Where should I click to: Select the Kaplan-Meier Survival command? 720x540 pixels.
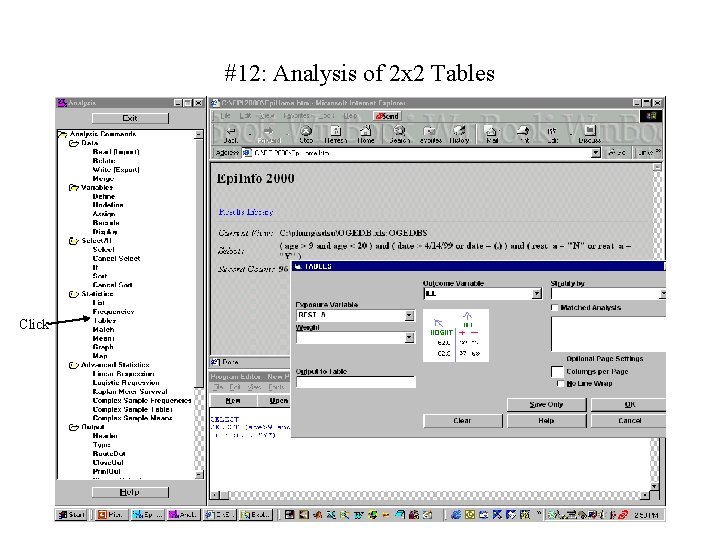(x=130, y=392)
